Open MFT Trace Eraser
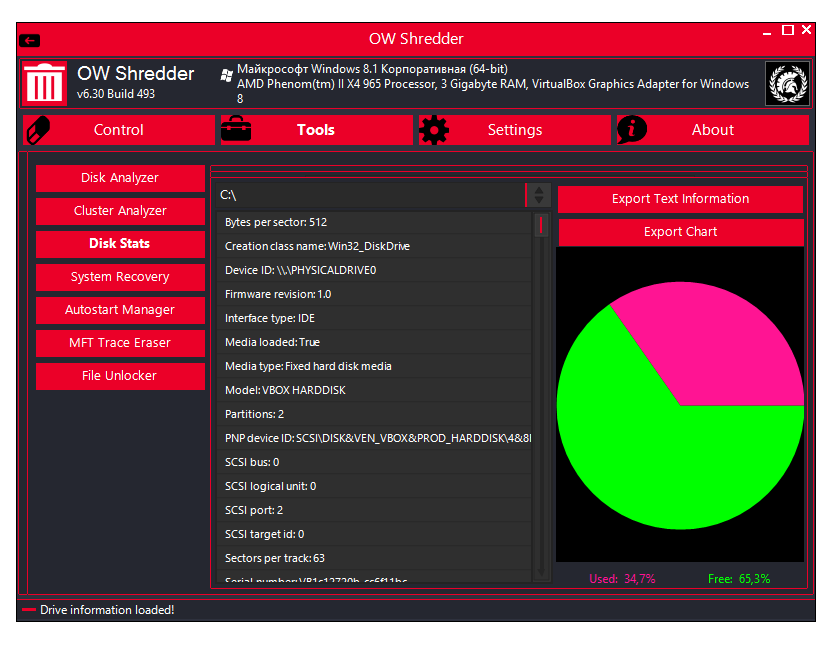The width and height of the screenshot is (835, 659). (x=120, y=343)
